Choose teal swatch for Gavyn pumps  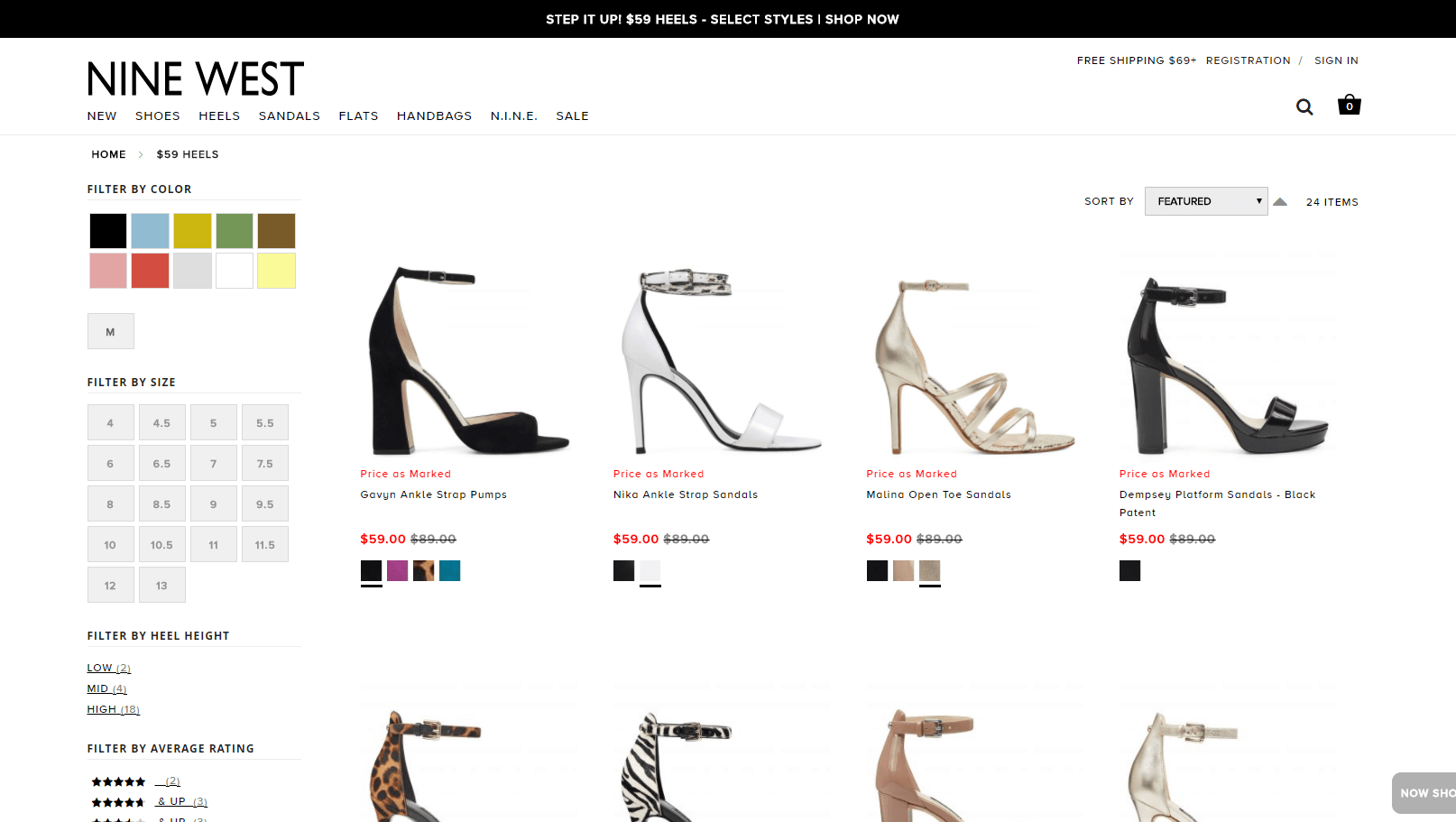click(450, 570)
